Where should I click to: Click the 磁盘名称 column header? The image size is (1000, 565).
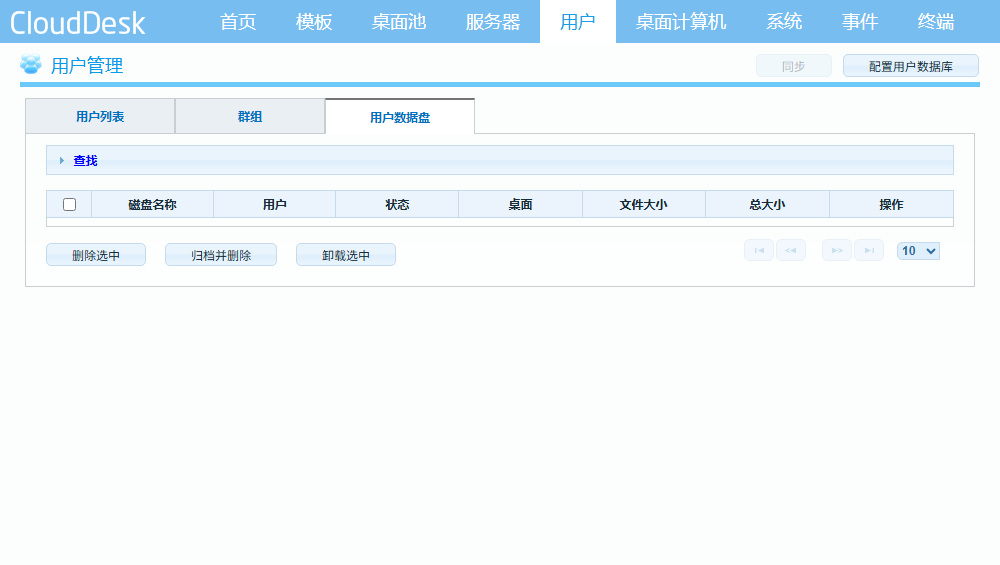[152, 205]
